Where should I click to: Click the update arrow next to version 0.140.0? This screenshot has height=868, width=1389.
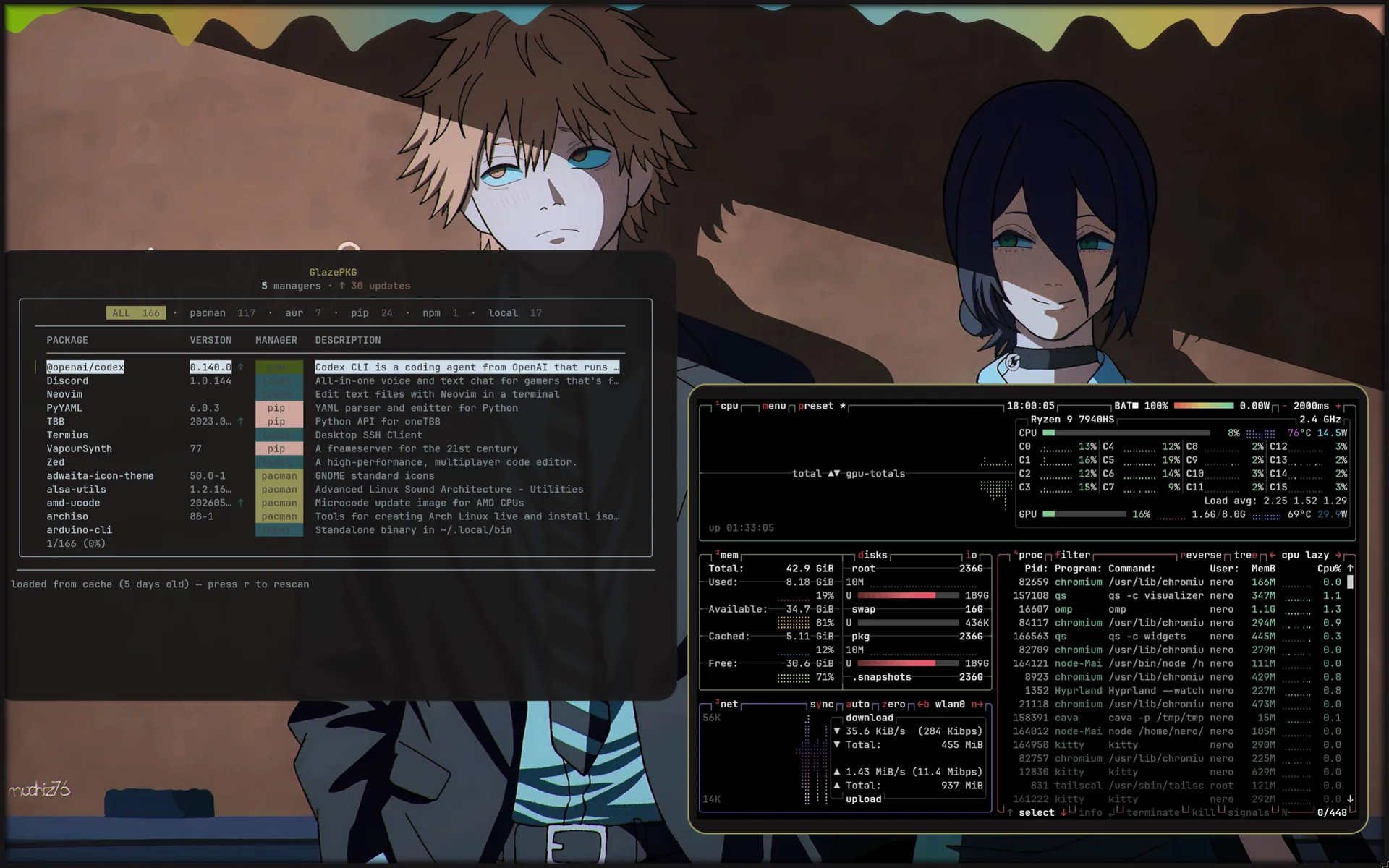coord(241,367)
